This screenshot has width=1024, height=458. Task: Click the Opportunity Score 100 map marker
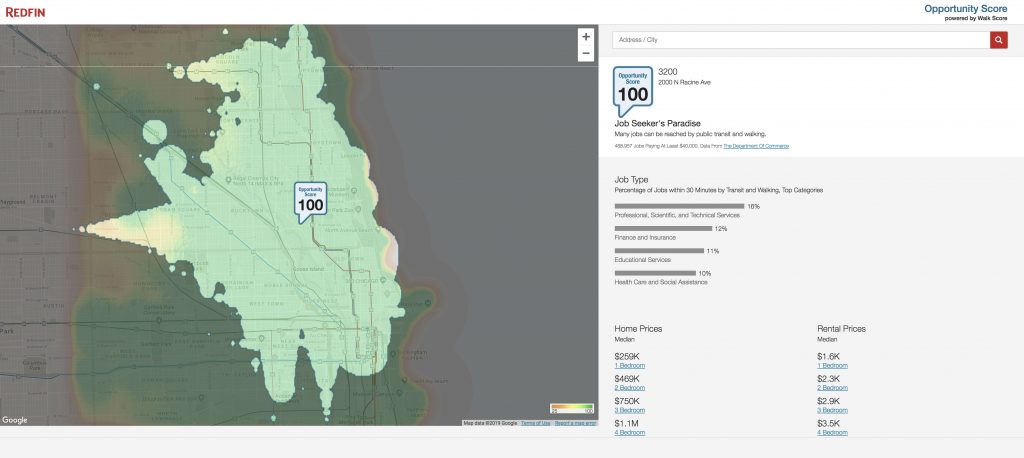[311, 200]
